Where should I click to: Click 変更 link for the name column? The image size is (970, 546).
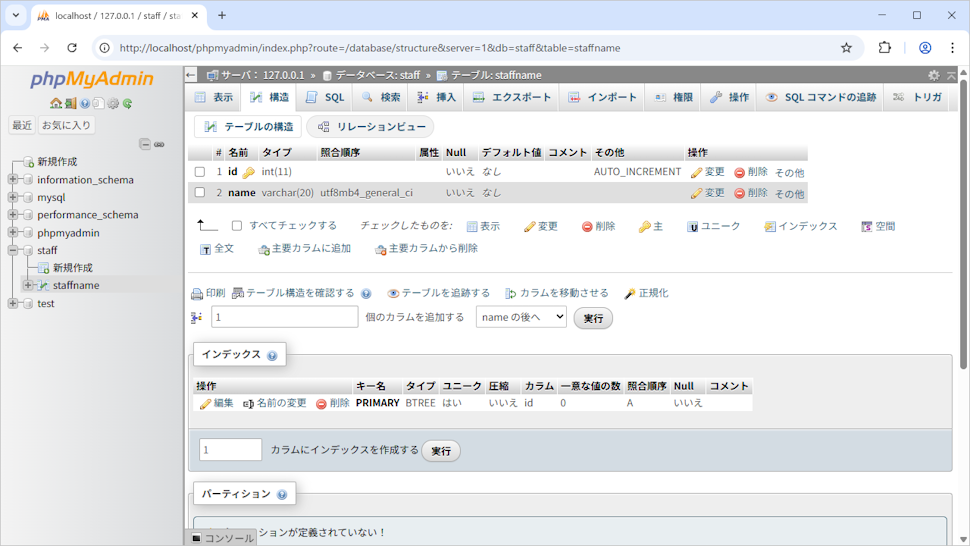708,193
